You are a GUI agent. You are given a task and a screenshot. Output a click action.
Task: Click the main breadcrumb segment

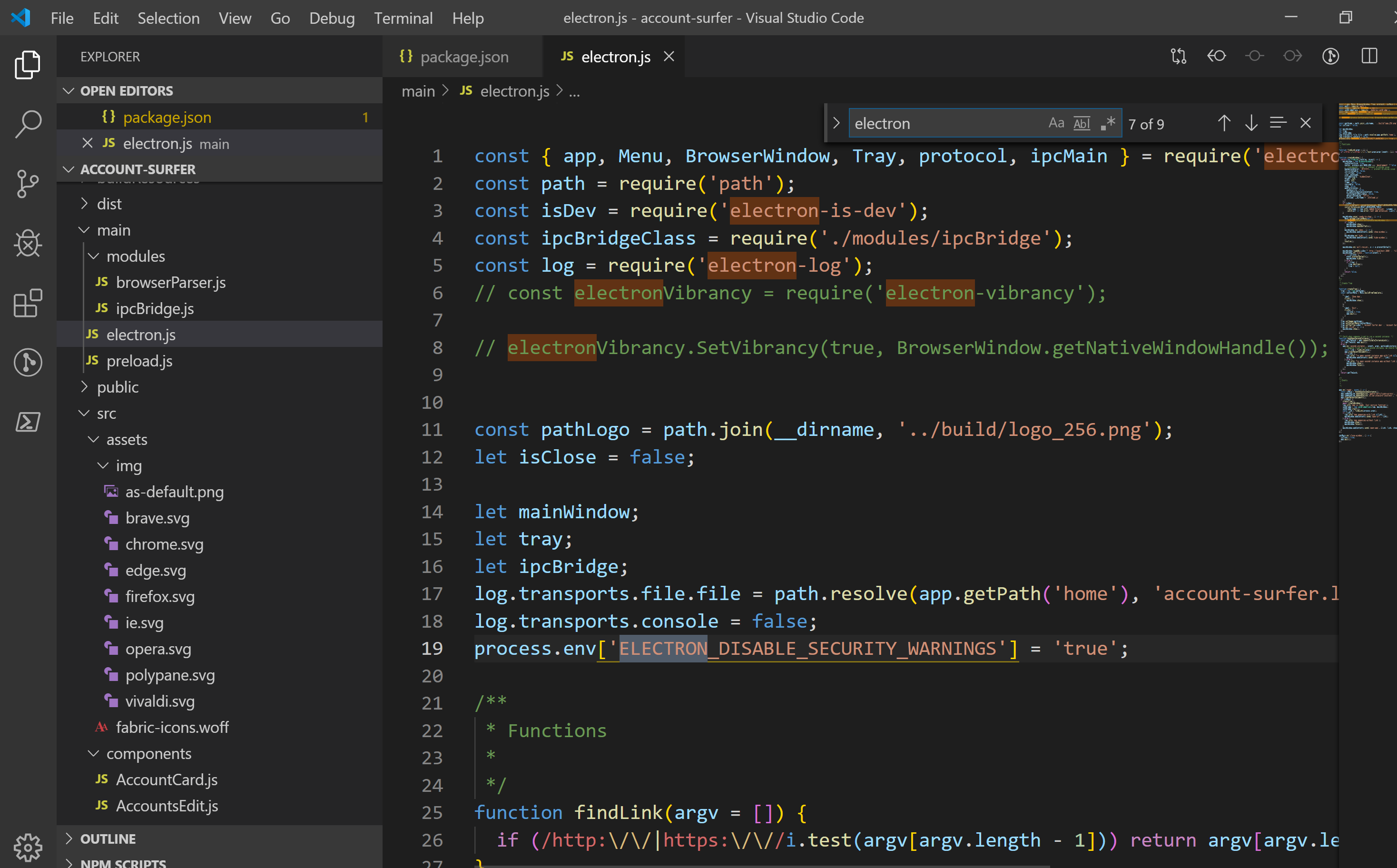coord(418,91)
